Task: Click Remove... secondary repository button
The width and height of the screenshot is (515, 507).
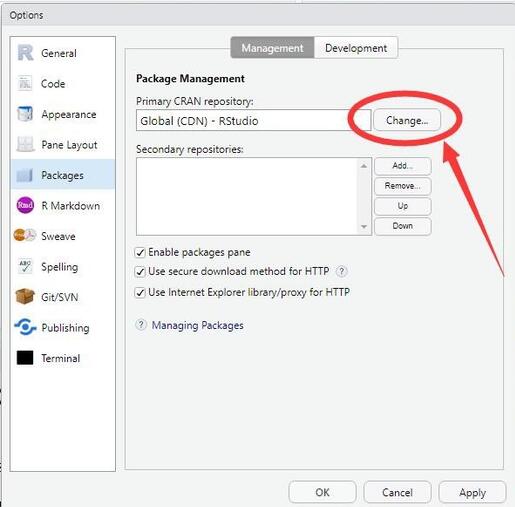Action: (403, 186)
